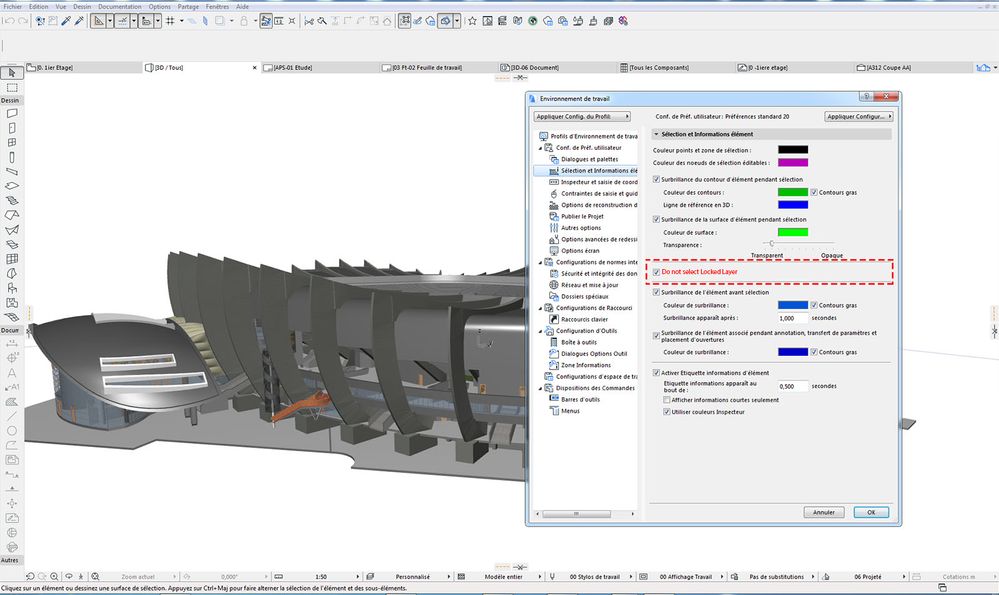999x595 pixels.
Task: Switch to '[APS-01 Etude]' tab
Action: [x=294, y=67]
